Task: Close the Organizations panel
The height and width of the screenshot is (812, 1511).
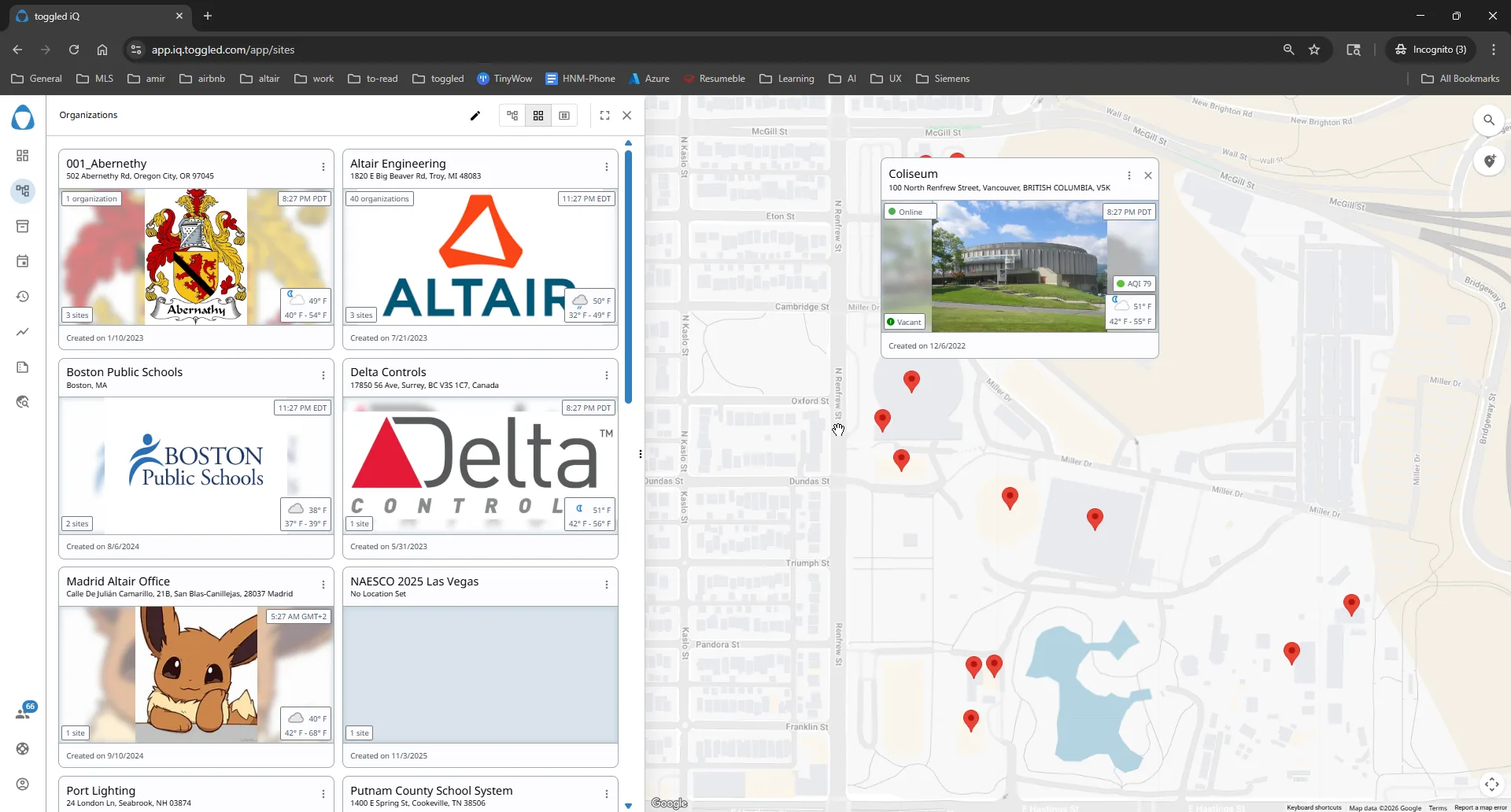Action: [x=627, y=116]
